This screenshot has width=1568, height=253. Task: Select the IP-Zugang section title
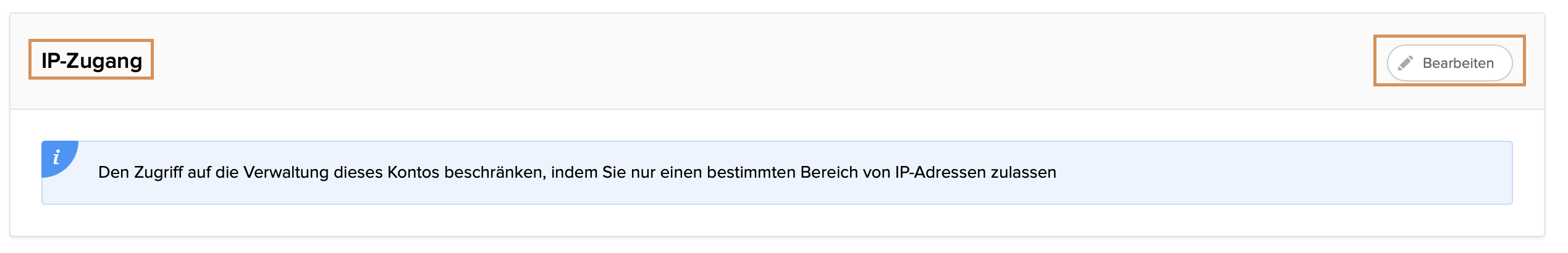pyautogui.click(x=91, y=60)
